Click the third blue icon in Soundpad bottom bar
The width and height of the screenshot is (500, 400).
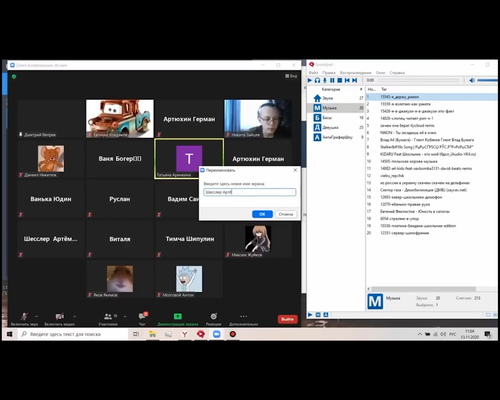[x=326, y=314]
